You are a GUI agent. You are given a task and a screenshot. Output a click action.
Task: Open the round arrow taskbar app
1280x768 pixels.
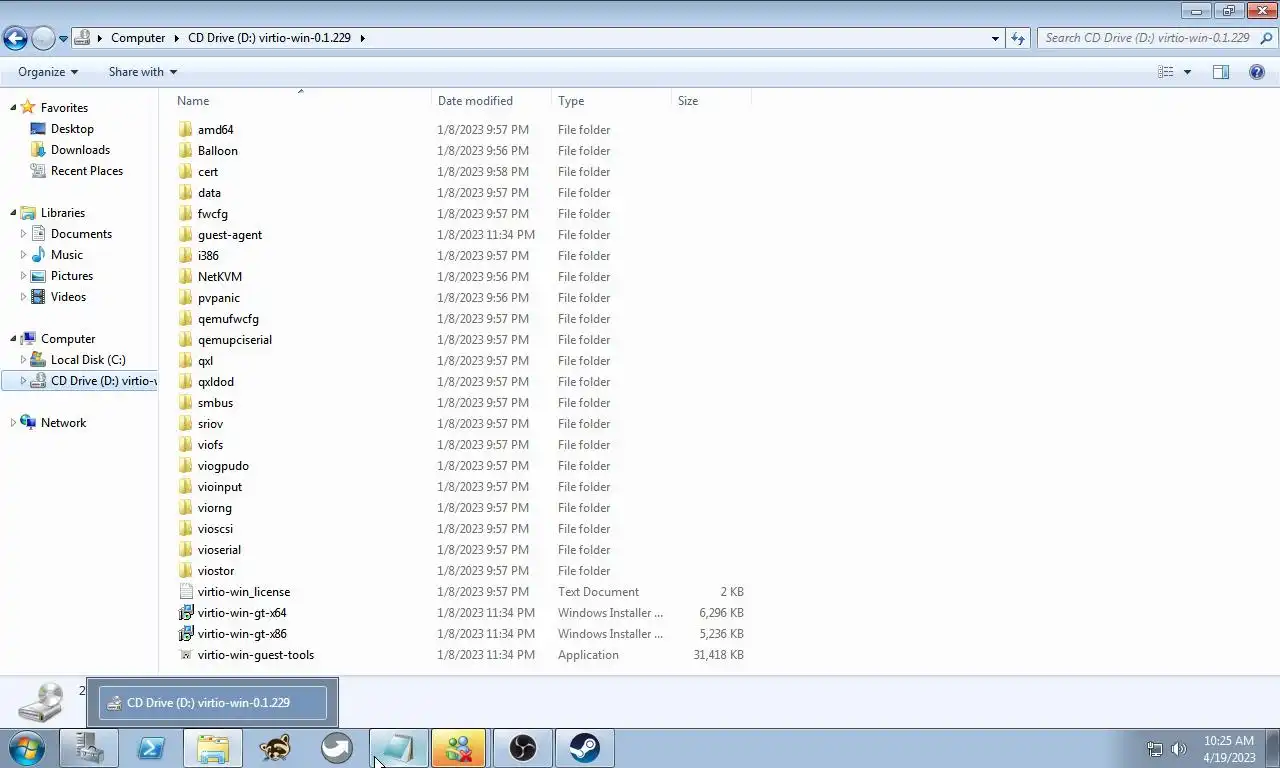[337, 748]
